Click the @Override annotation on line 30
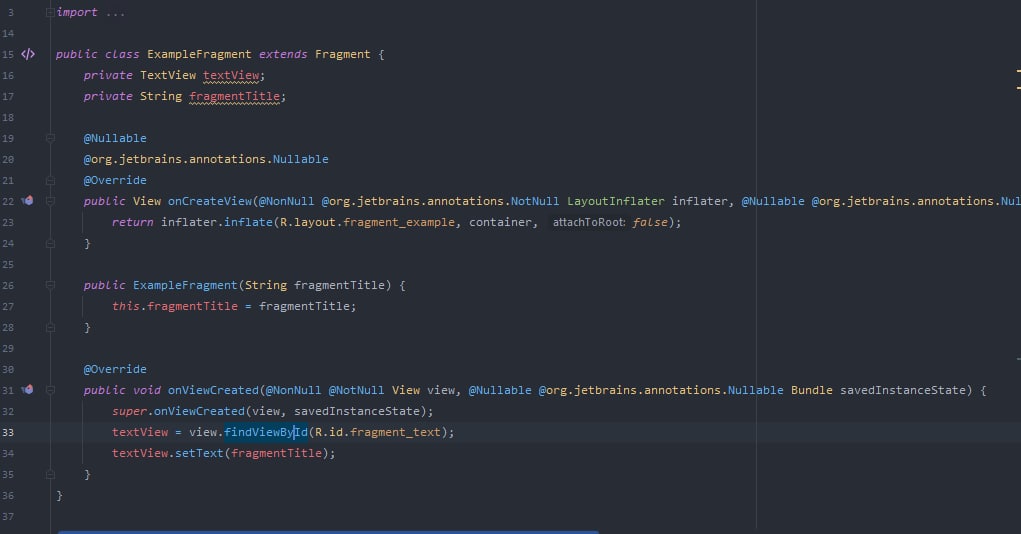Viewport: 1021px width, 534px height. point(115,369)
